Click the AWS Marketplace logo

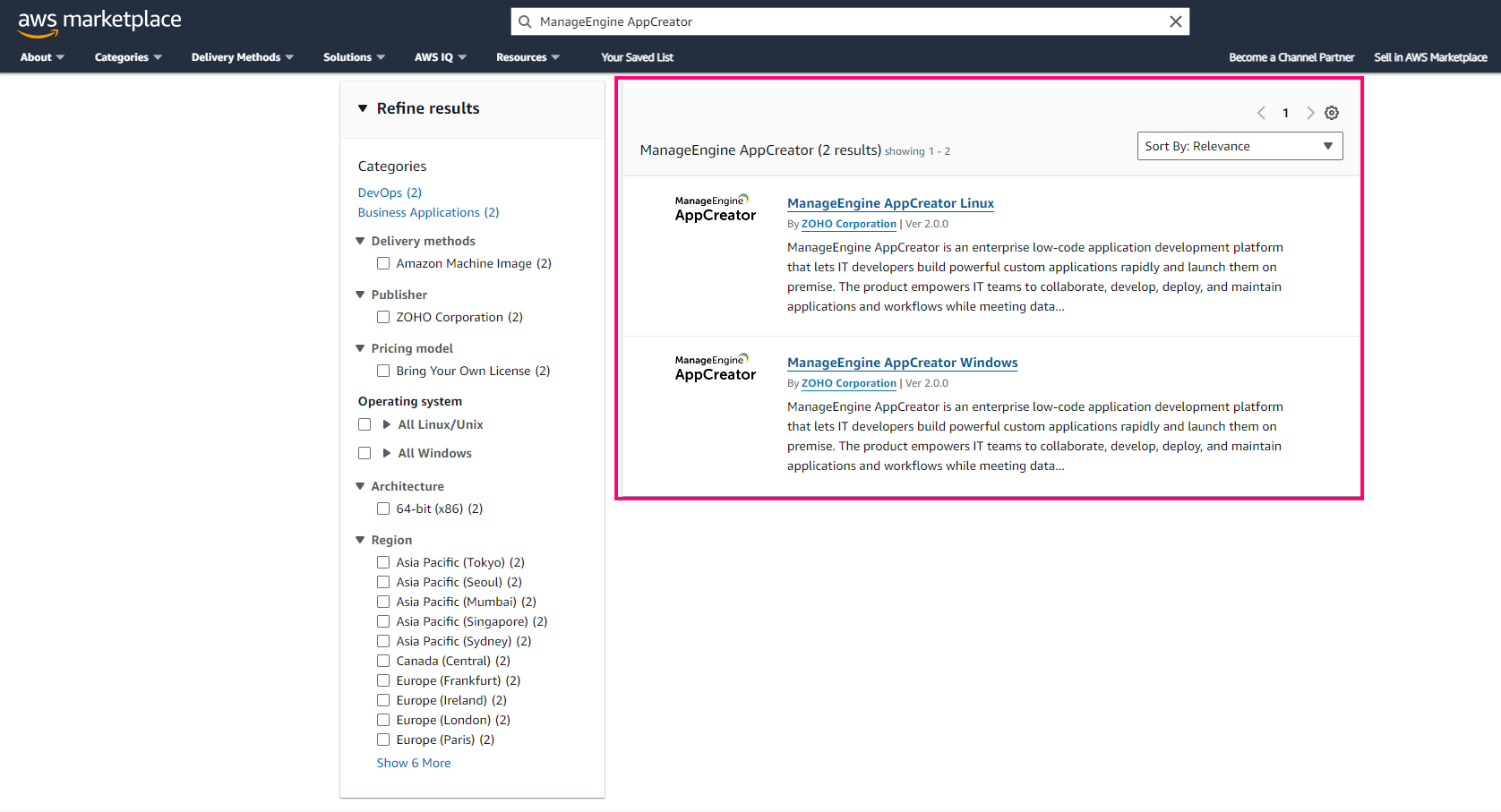click(99, 22)
